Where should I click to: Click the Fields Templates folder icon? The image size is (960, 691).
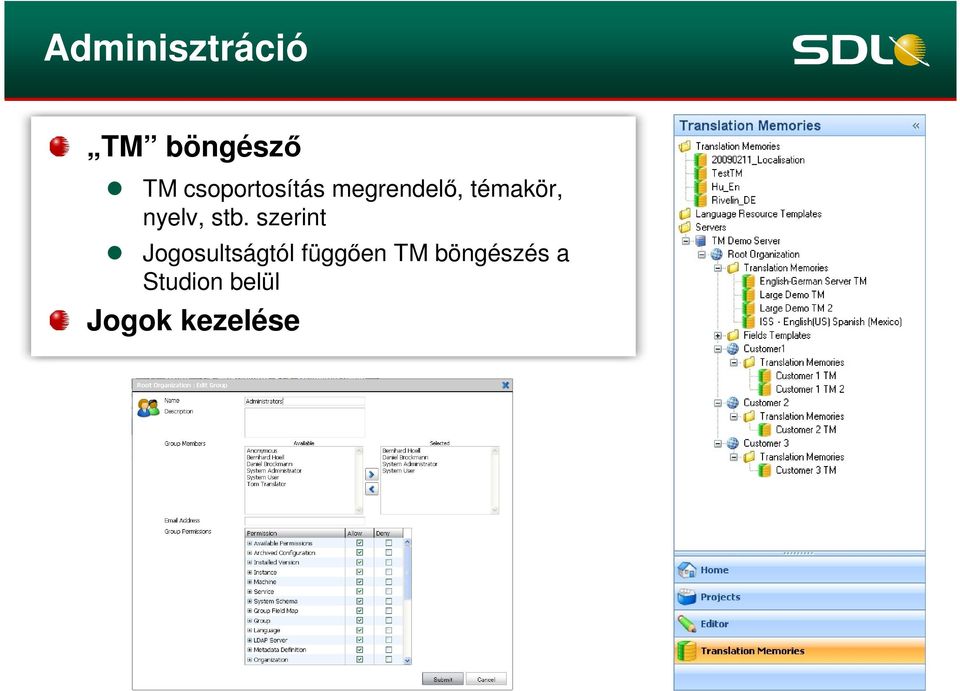(733, 335)
